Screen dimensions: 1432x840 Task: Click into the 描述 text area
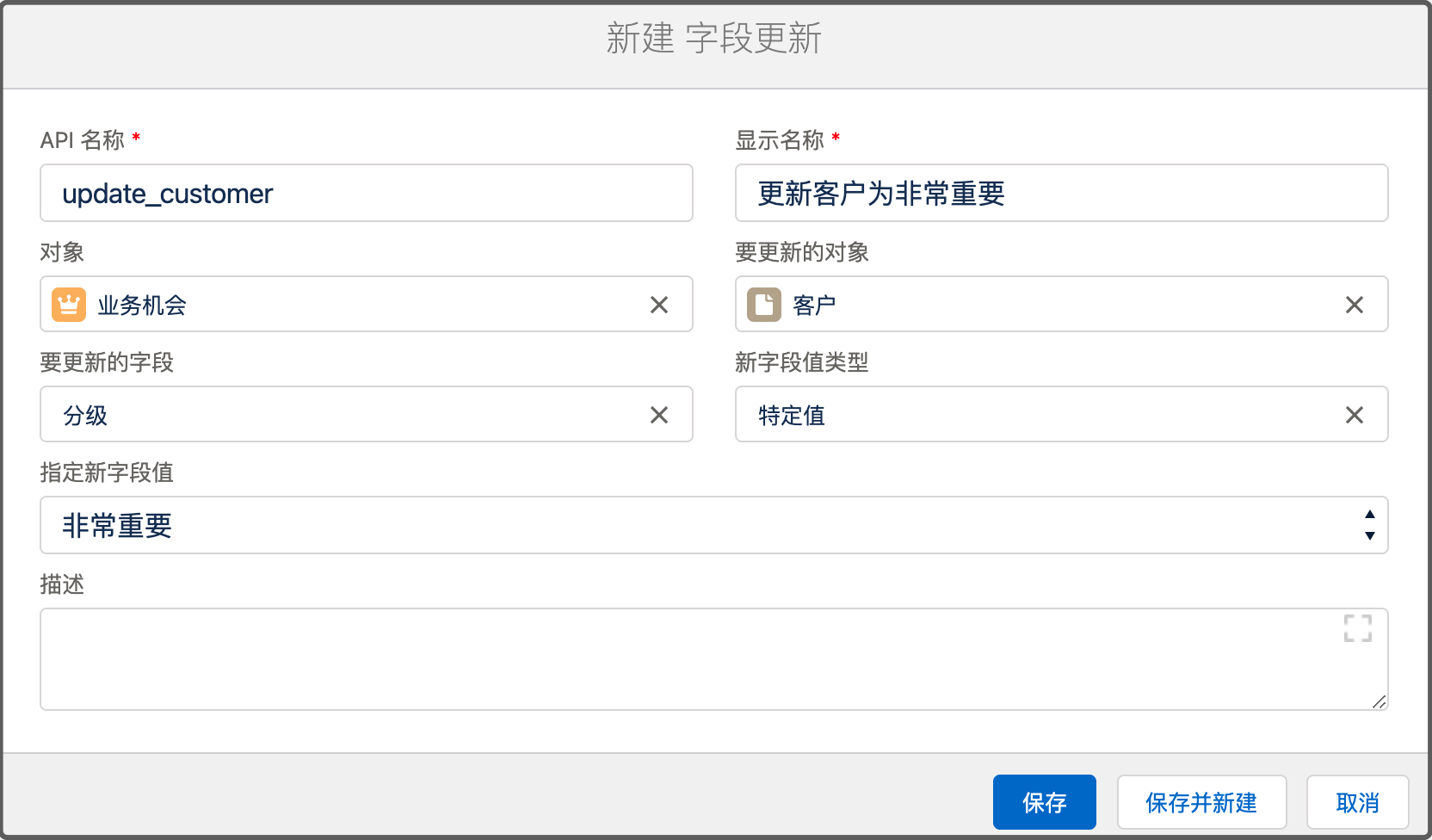click(713, 659)
